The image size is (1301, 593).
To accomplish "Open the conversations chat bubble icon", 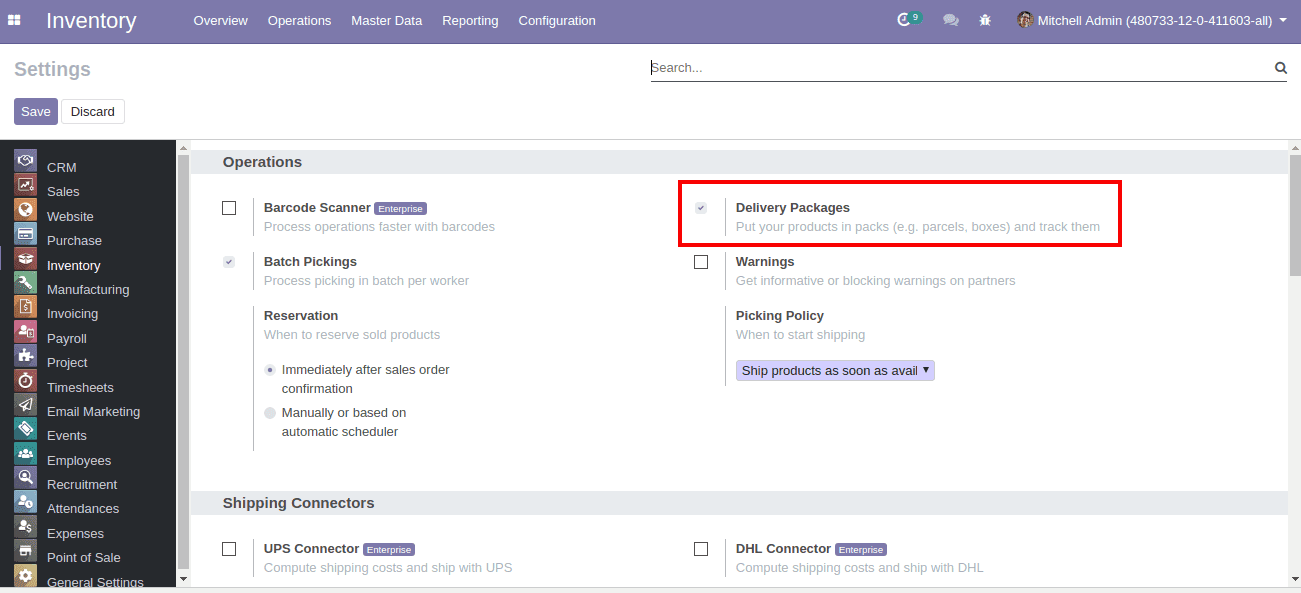I will (951, 20).
